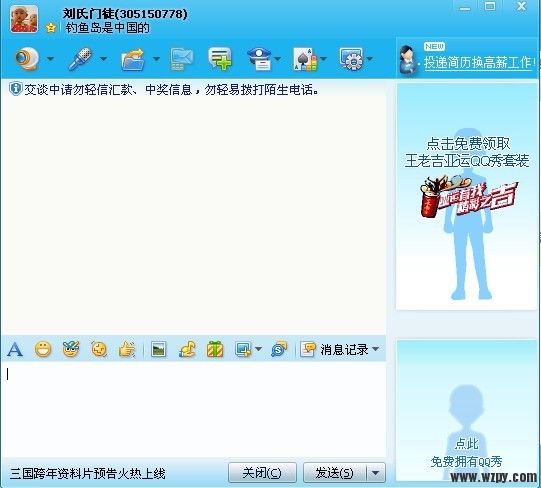Insert a picture with the image icon
The width and height of the screenshot is (541, 488).
click(x=159, y=350)
